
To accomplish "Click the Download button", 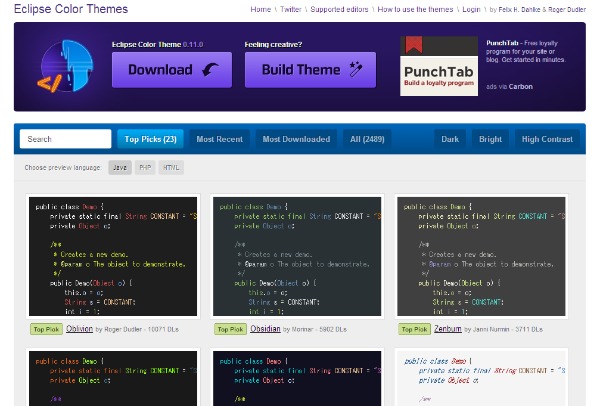I will [x=172, y=70].
